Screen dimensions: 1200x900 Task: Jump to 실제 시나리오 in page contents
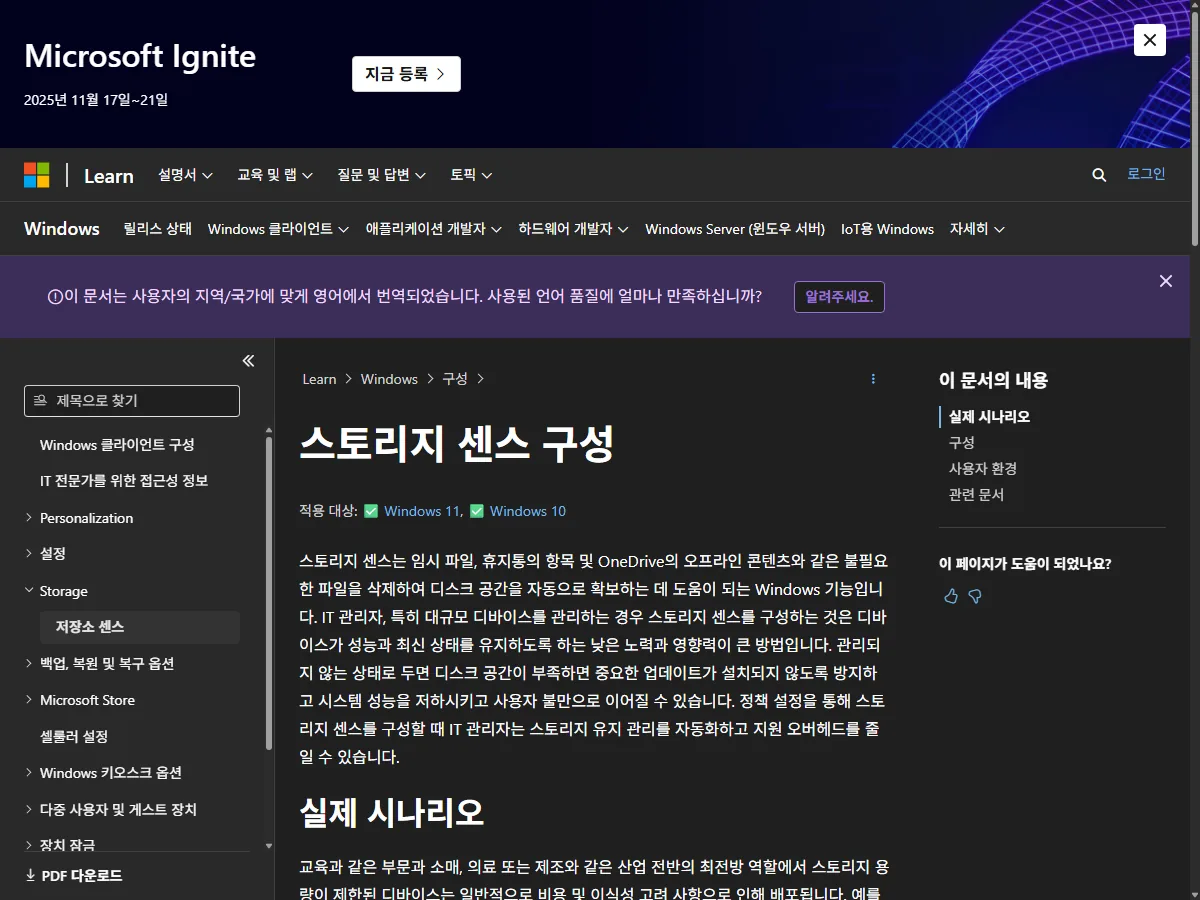coord(989,417)
